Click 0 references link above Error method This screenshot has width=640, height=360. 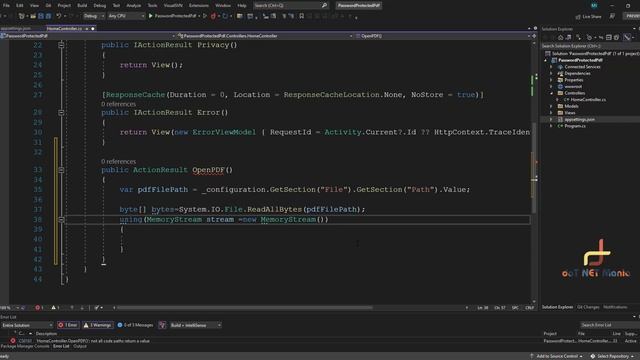click(118, 104)
